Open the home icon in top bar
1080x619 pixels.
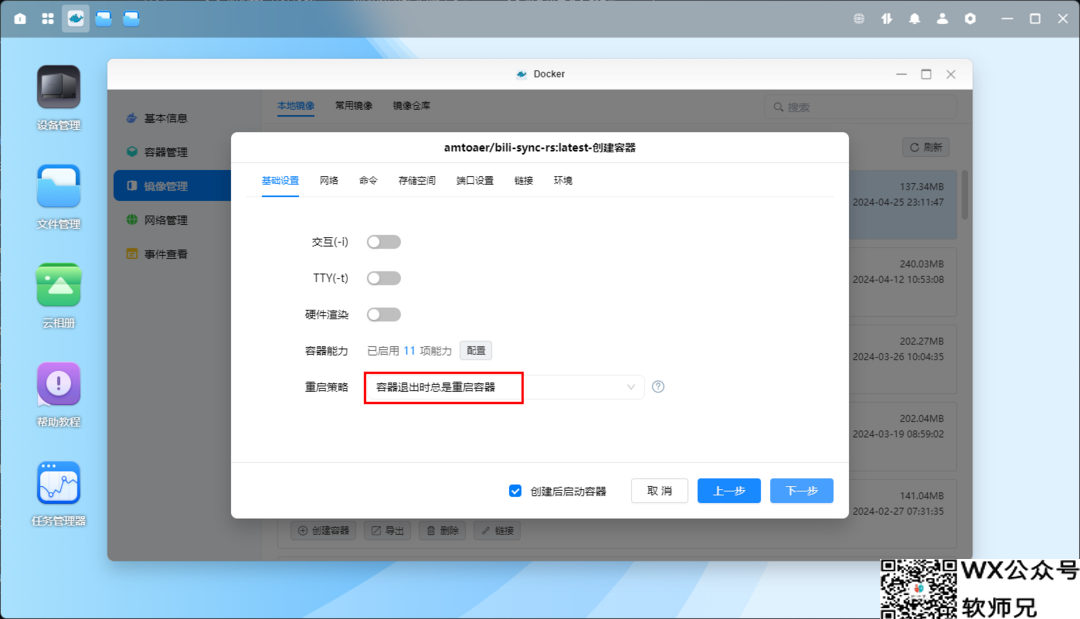coord(20,19)
